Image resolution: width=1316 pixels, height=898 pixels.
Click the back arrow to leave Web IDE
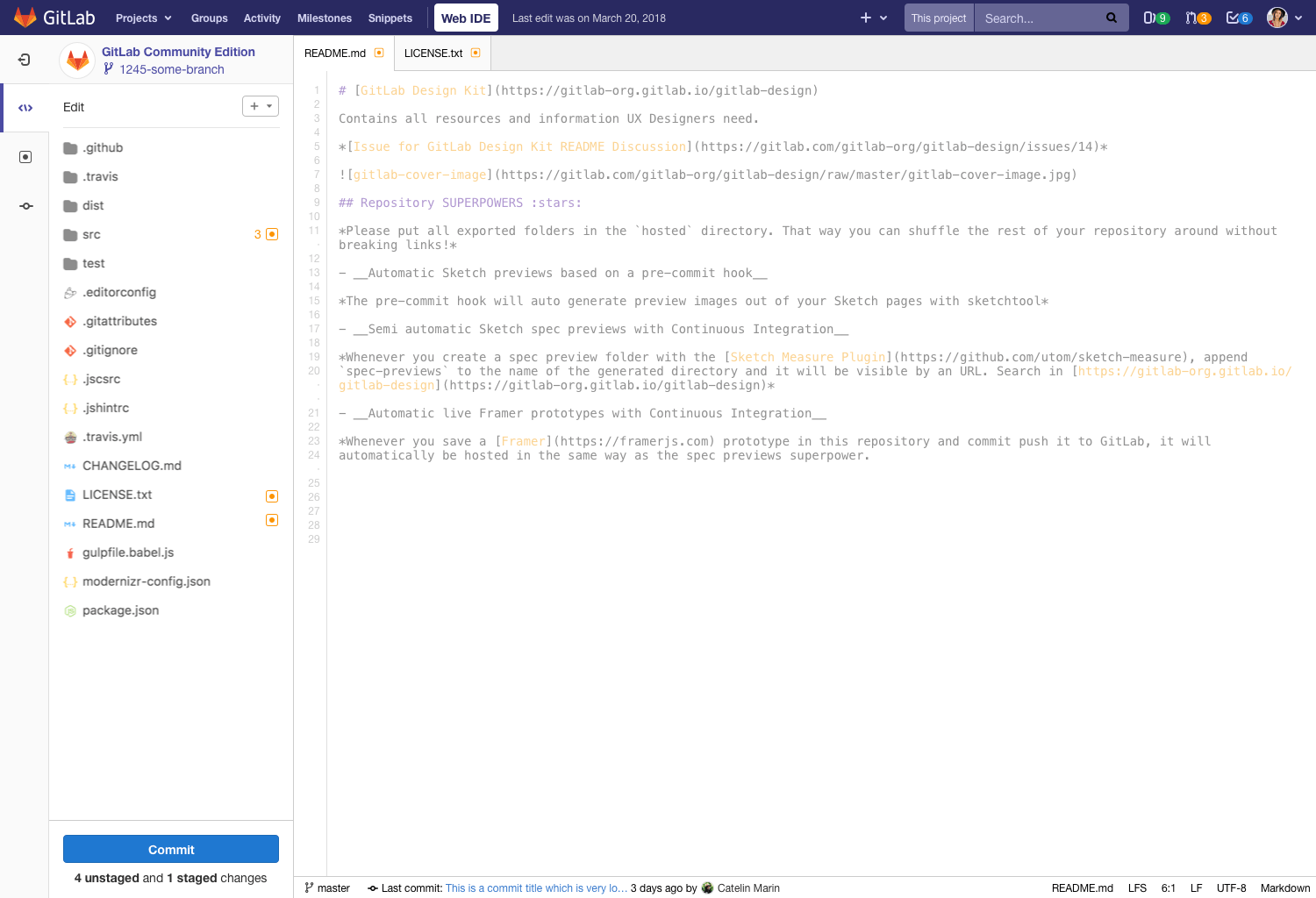[x=25, y=60]
